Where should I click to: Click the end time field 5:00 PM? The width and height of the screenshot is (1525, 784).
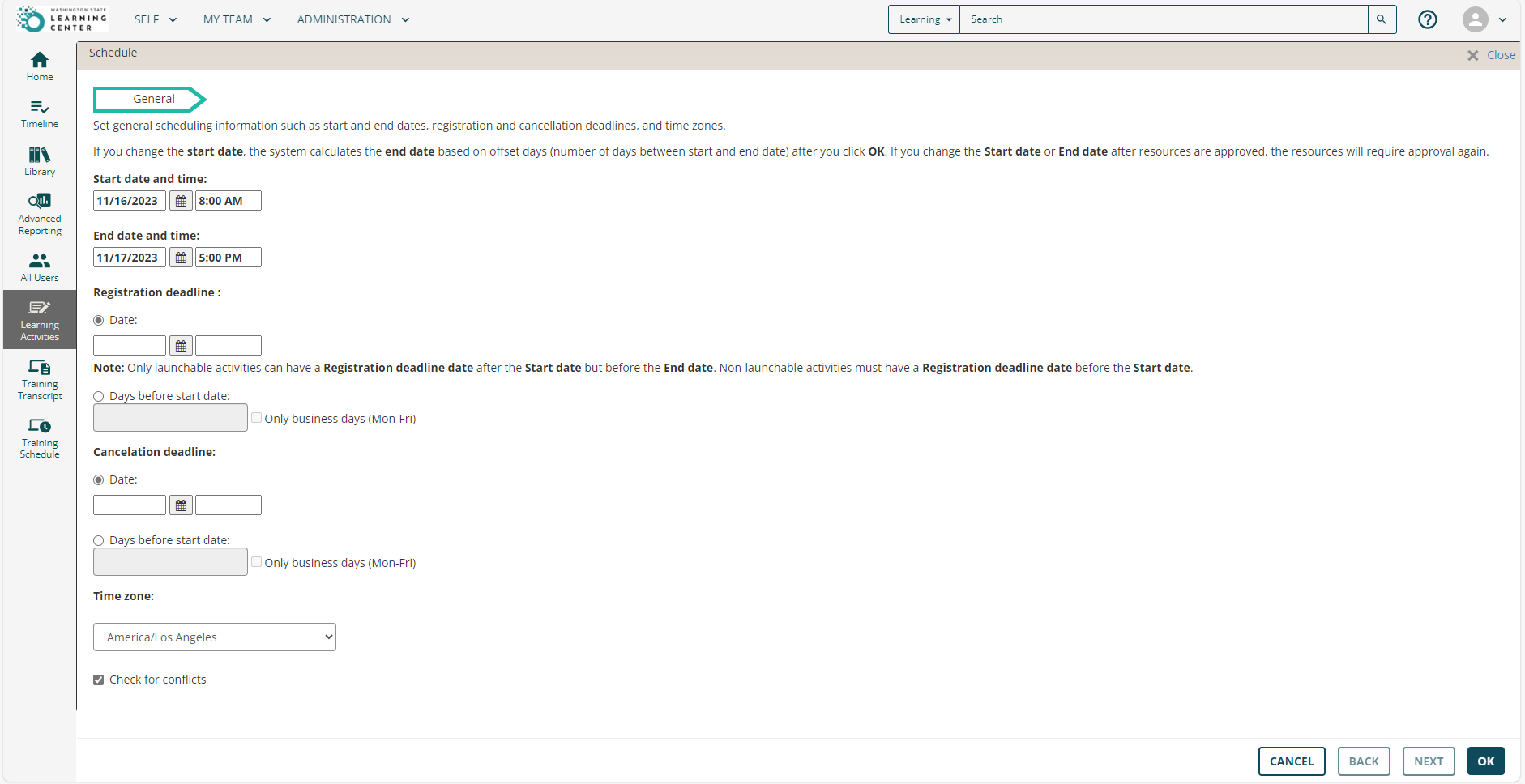(229, 258)
